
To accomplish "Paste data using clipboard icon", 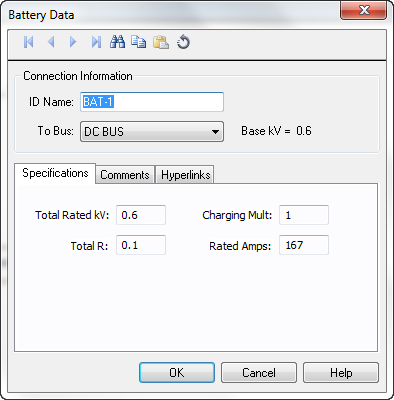I will tap(161, 42).
